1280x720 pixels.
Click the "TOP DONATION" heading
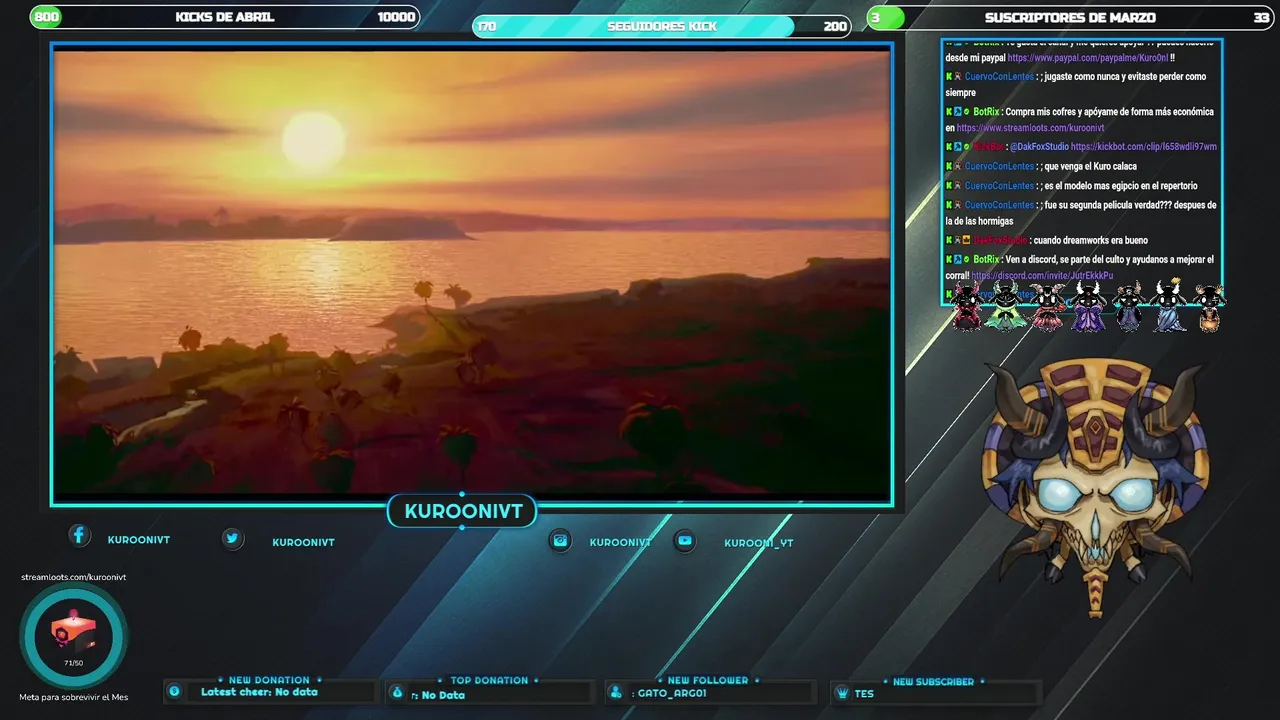pos(489,680)
